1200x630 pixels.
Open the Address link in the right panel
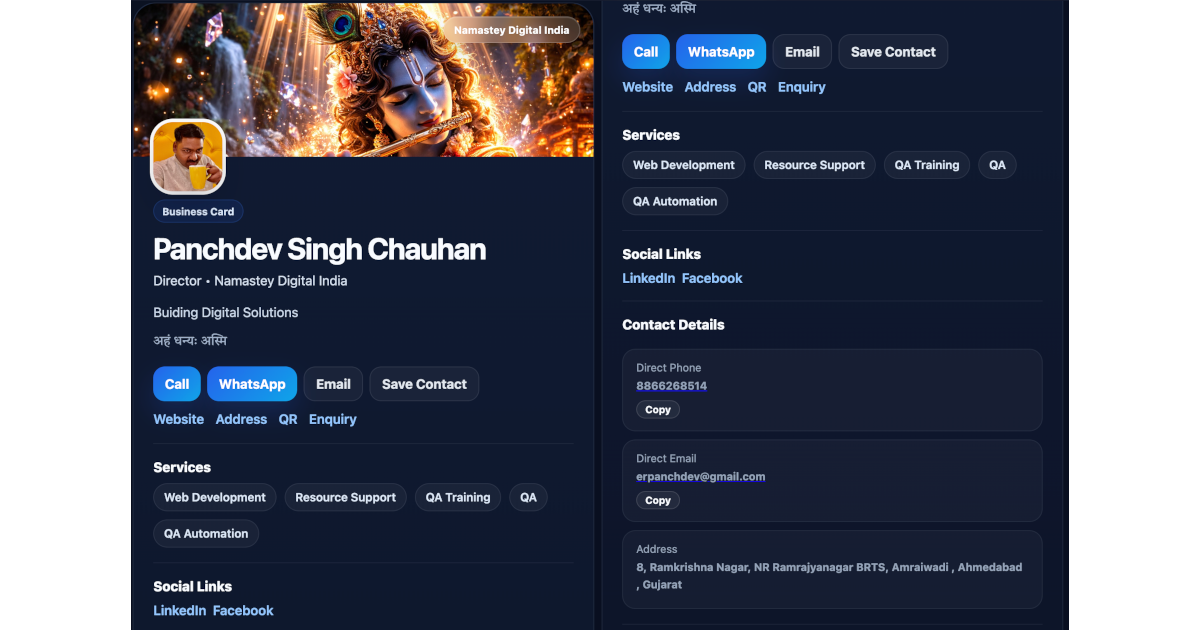coord(710,87)
